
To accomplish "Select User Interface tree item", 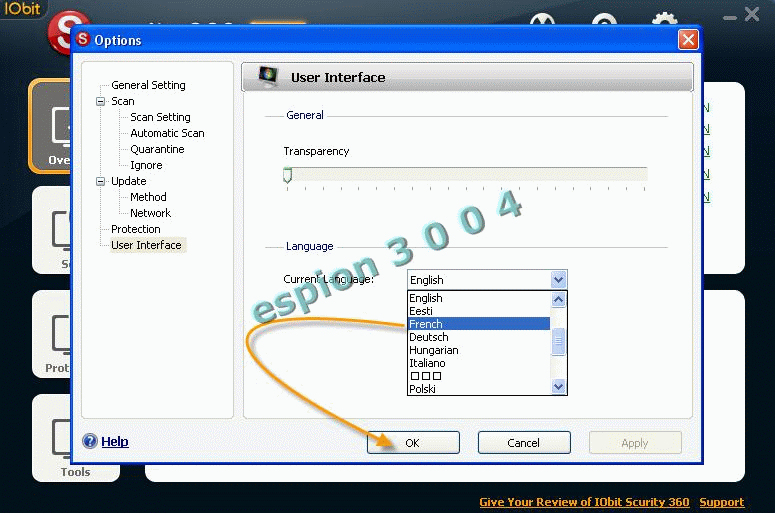I will pos(146,245).
